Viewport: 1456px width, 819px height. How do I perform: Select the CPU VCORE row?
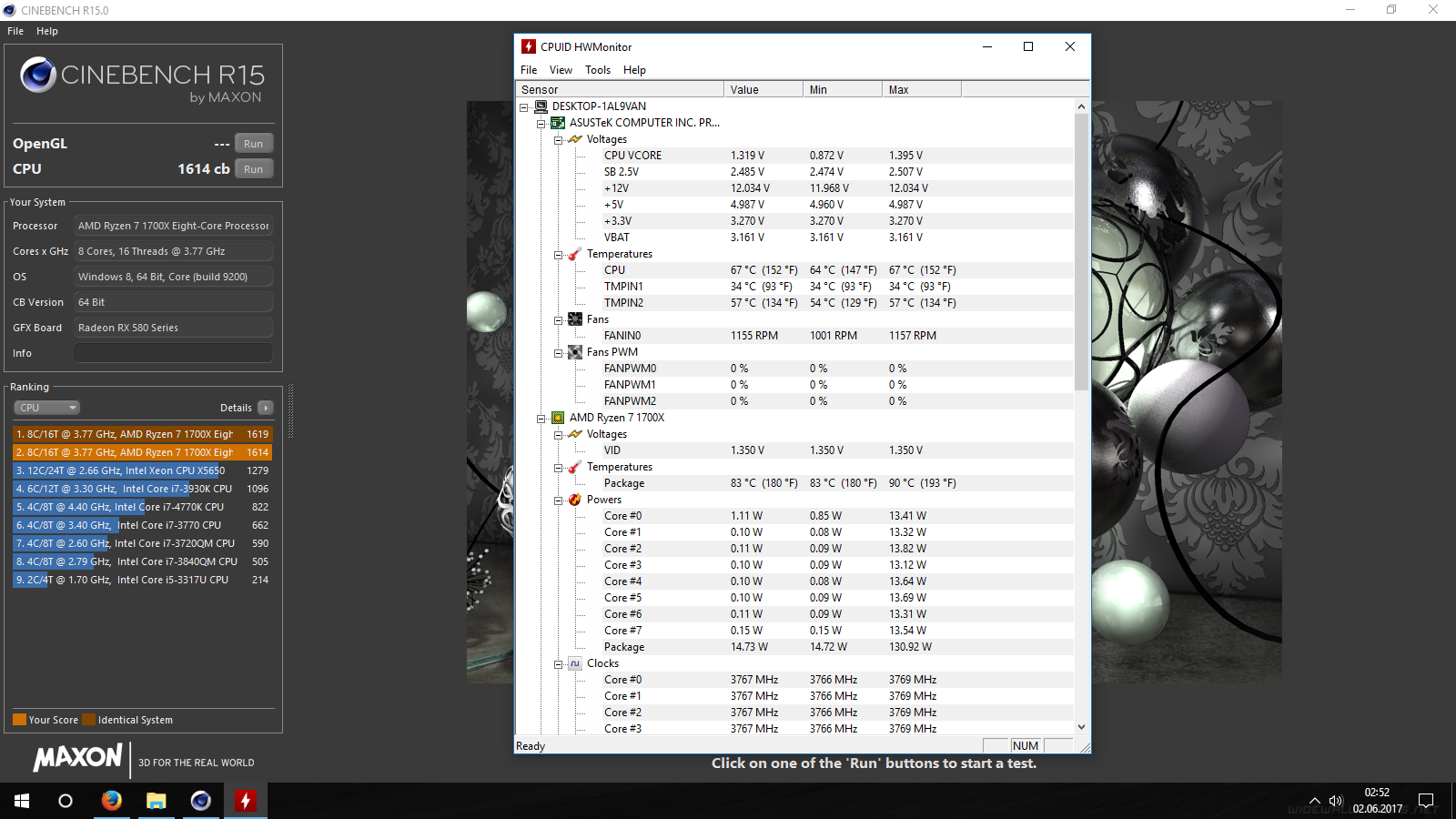coord(794,156)
